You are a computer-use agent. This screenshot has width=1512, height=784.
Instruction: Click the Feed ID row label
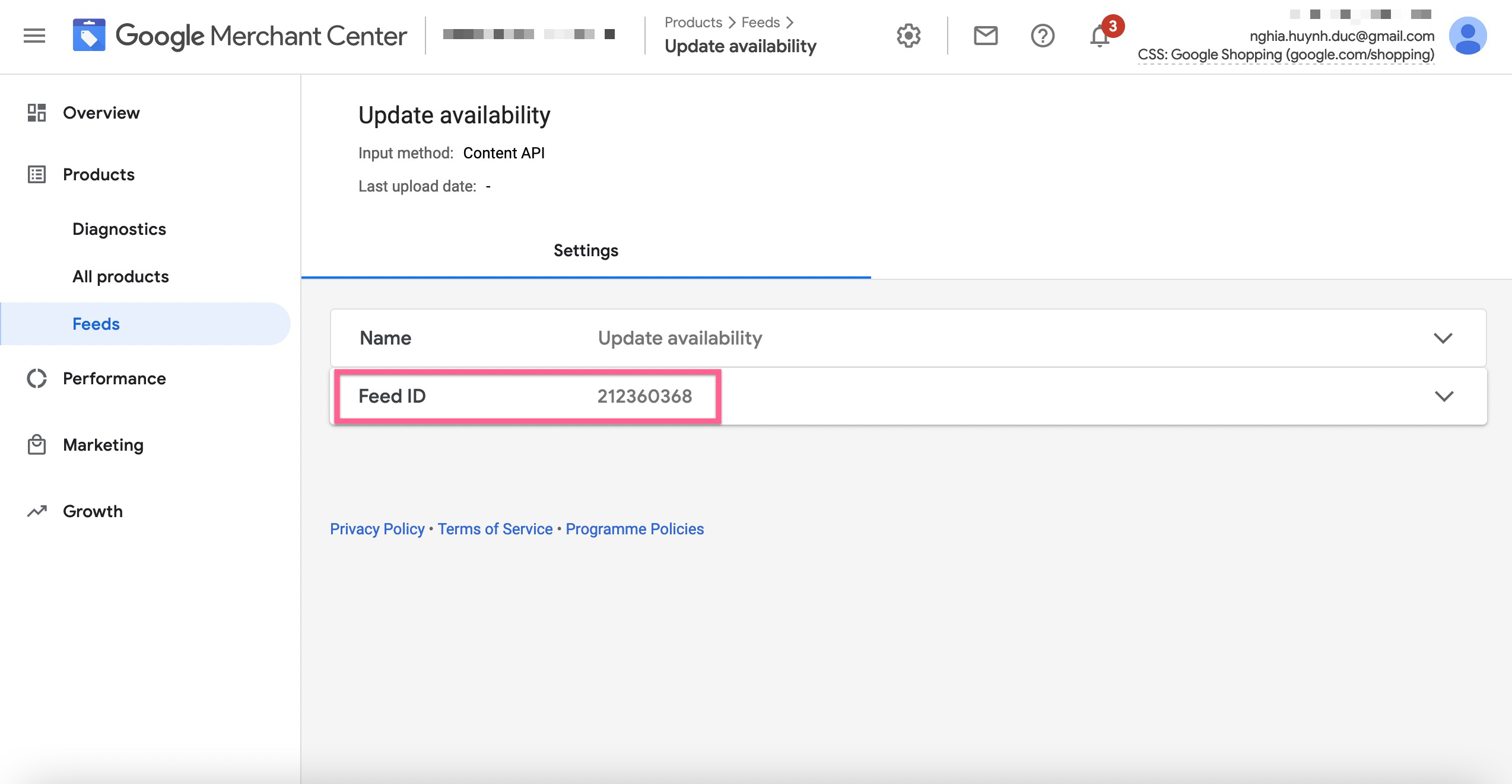coord(392,396)
